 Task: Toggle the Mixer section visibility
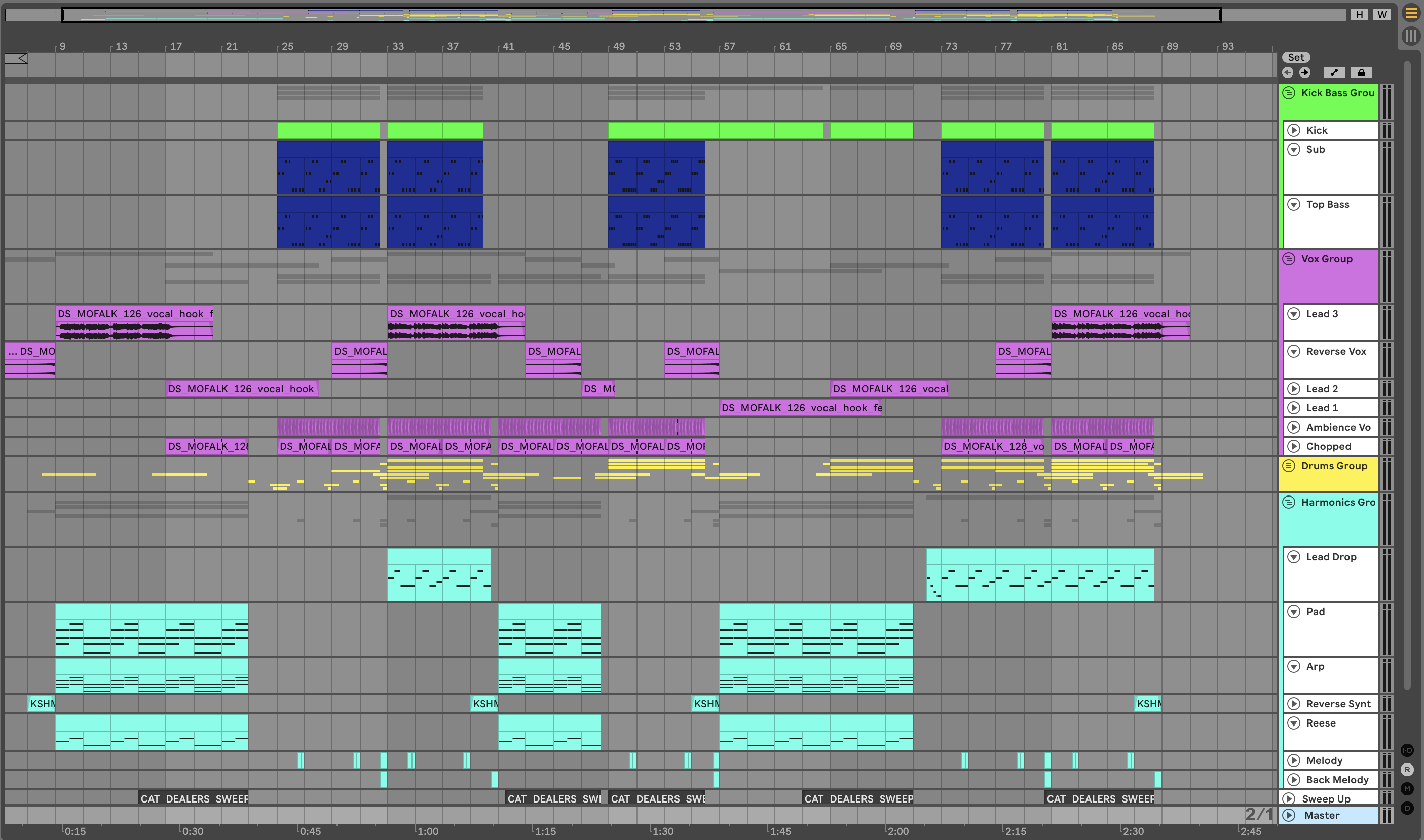coord(1407,789)
